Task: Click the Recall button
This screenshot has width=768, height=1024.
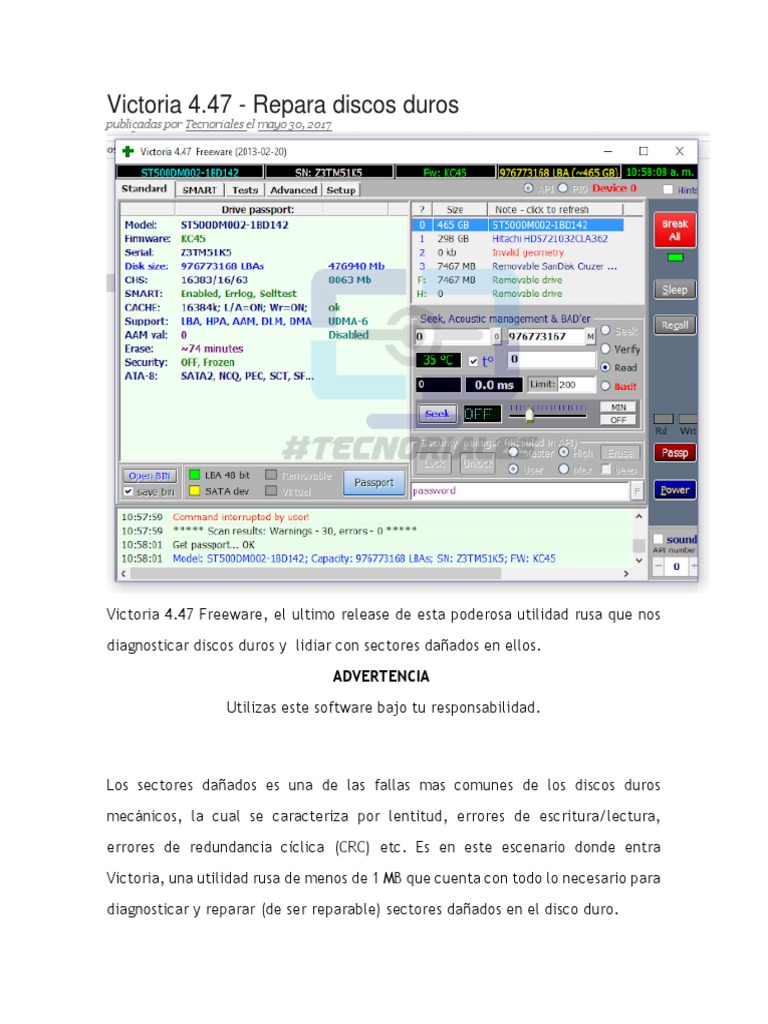Action: click(675, 325)
